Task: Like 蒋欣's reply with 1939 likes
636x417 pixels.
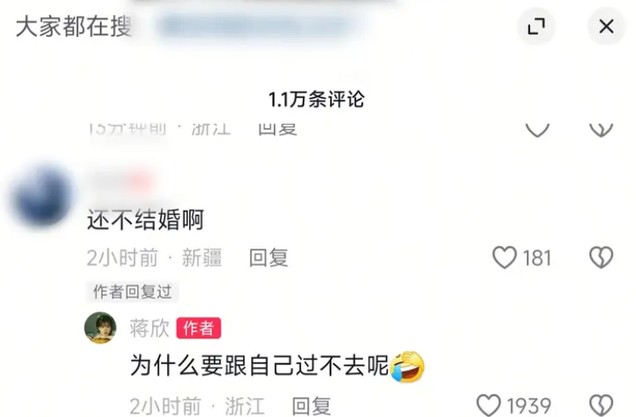Action: [x=488, y=405]
